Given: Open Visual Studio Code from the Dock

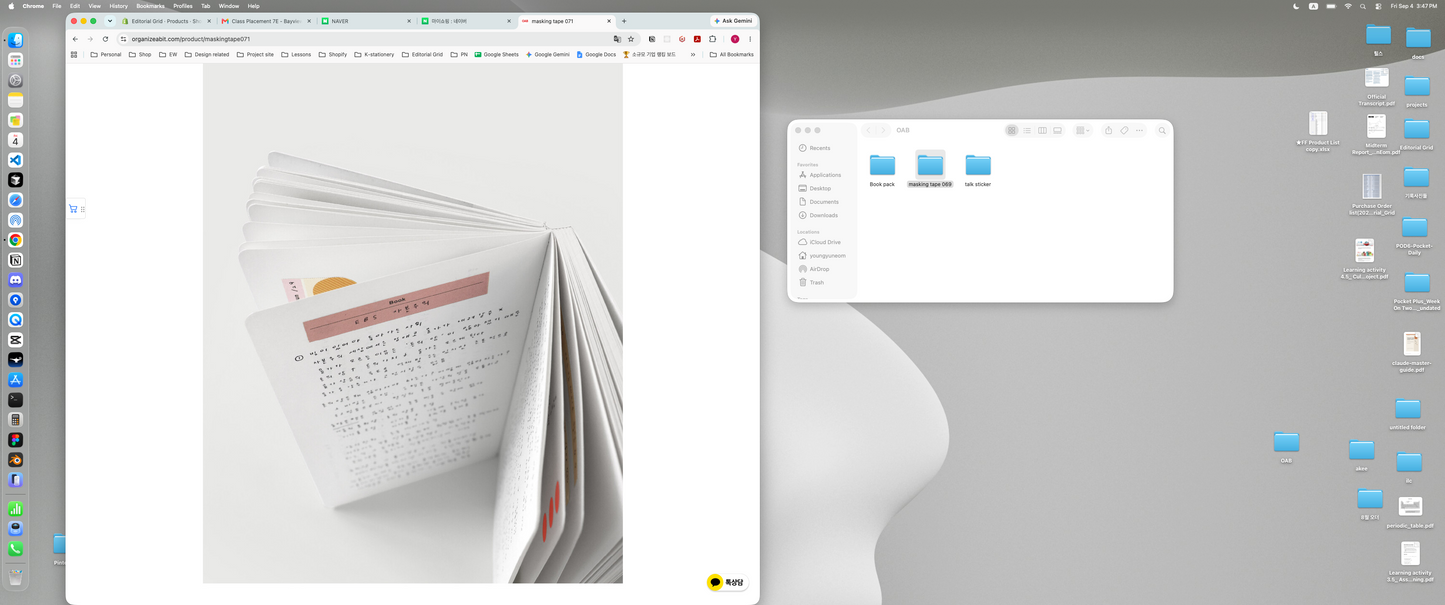Looking at the screenshot, I should coord(15,160).
